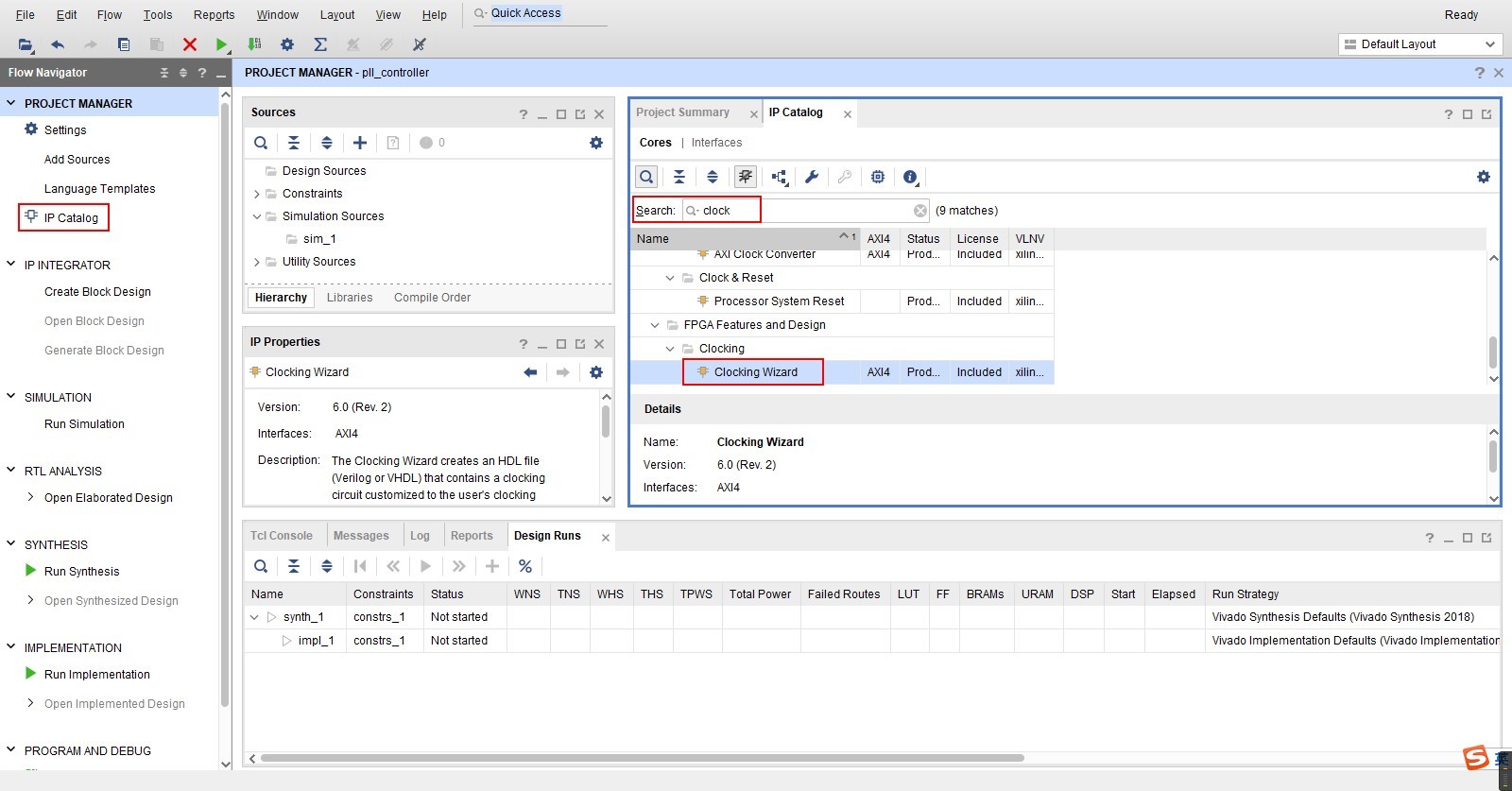This screenshot has height=791, width=1512.
Task: Collapse the PROJECT MANAGER section
Action: [x=11, y=103]
